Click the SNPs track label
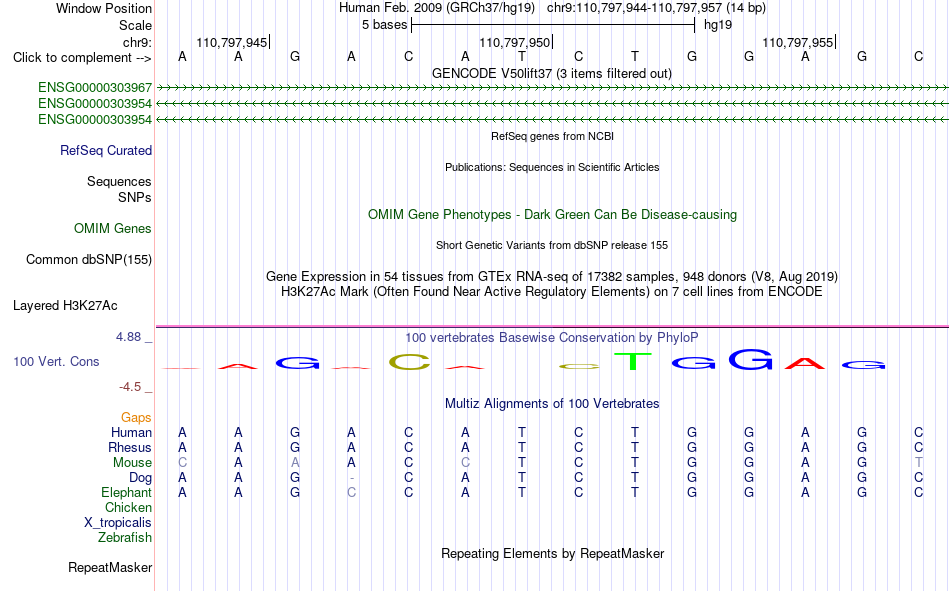Viewport: 950px width, 591px height. (135, 197)
